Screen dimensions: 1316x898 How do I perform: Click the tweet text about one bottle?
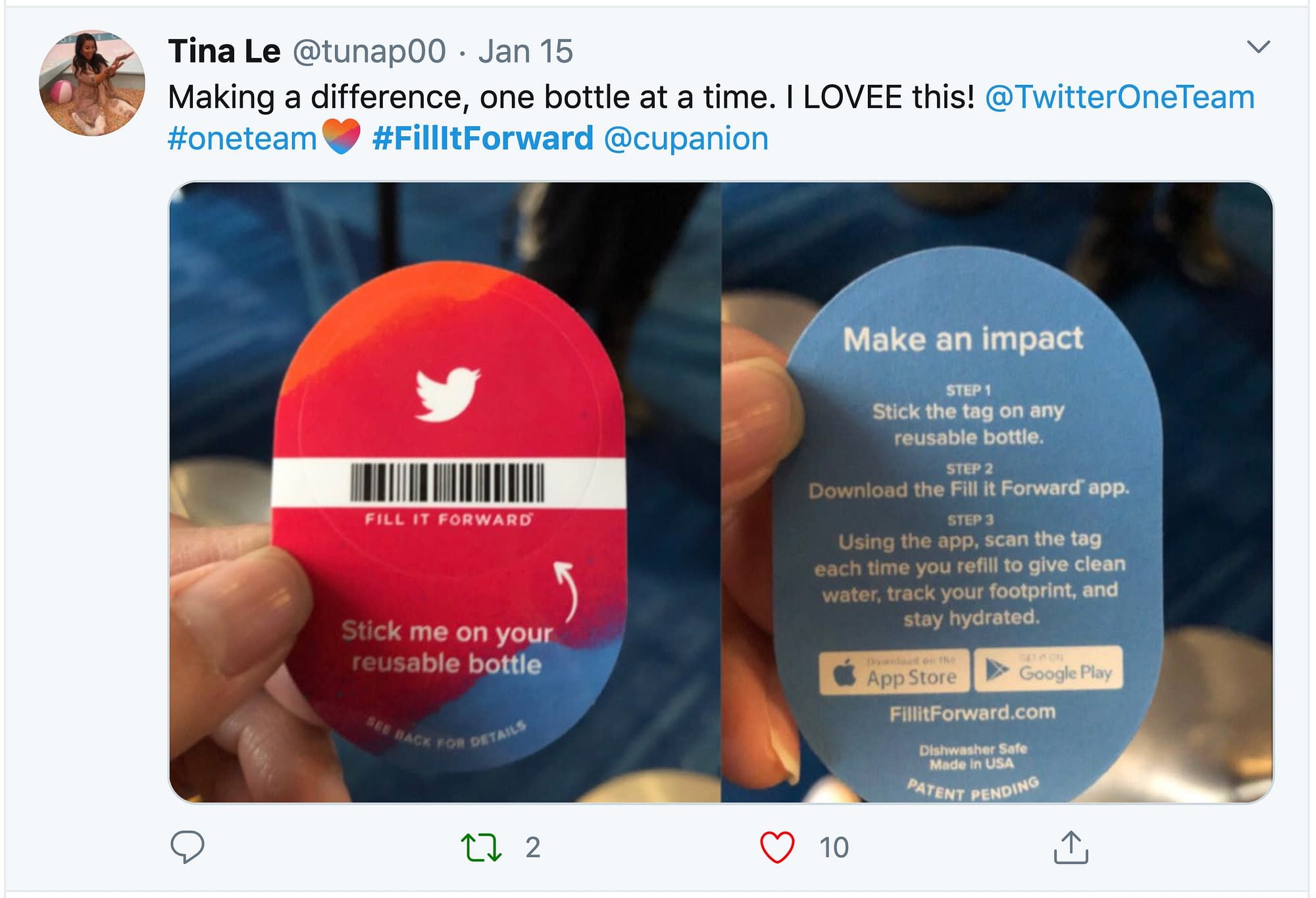(x=571, y=97)
